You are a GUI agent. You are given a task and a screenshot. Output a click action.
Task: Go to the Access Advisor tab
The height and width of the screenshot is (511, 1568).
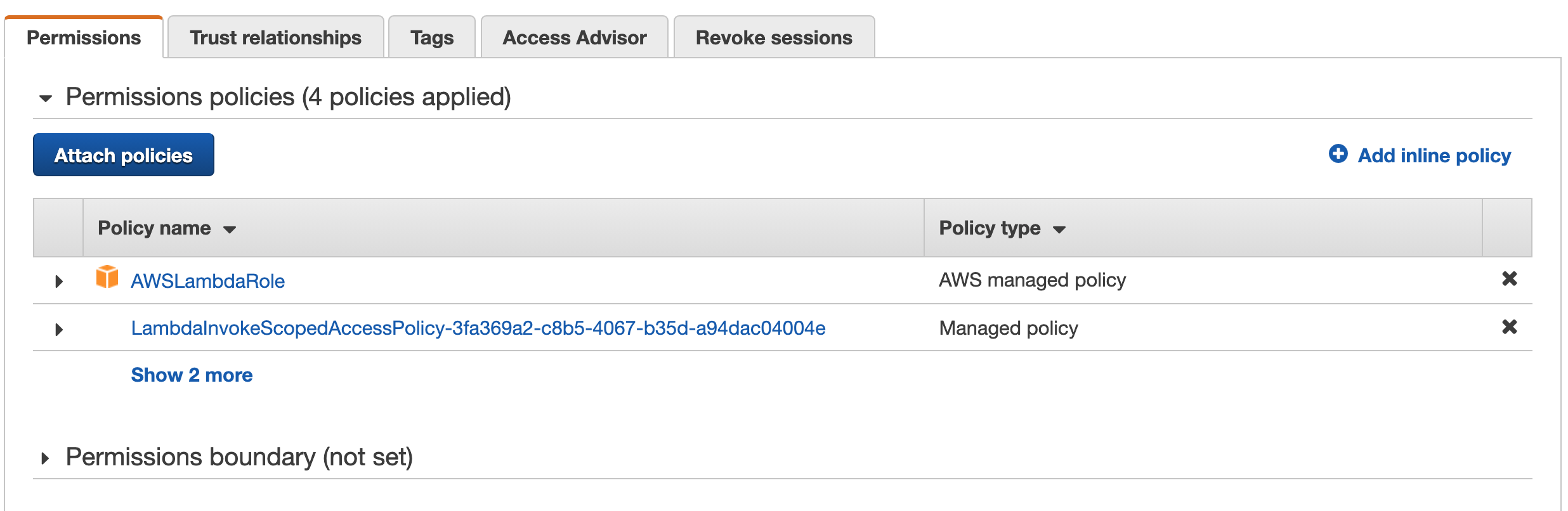click(575, 37)
